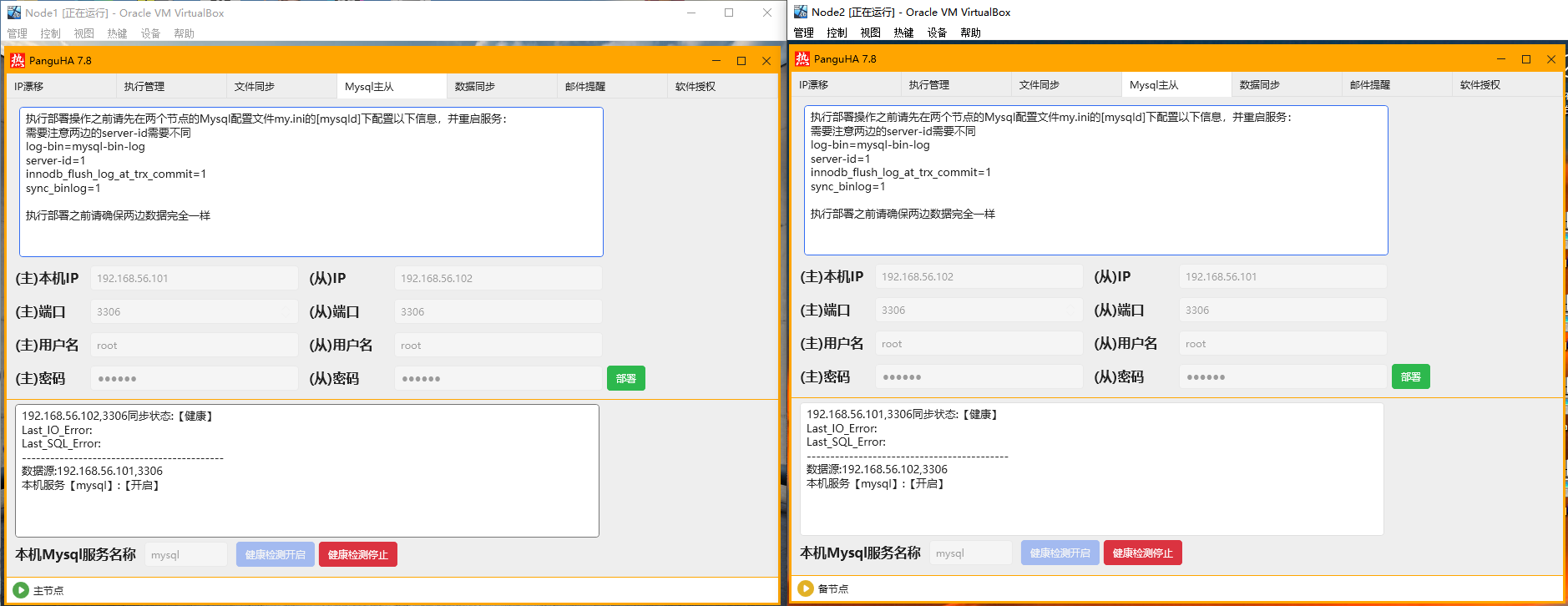Open 热键 menu in Node2 VirtualBox window
Viewport: 1568px width, 606px height.
tap(904, 33)
